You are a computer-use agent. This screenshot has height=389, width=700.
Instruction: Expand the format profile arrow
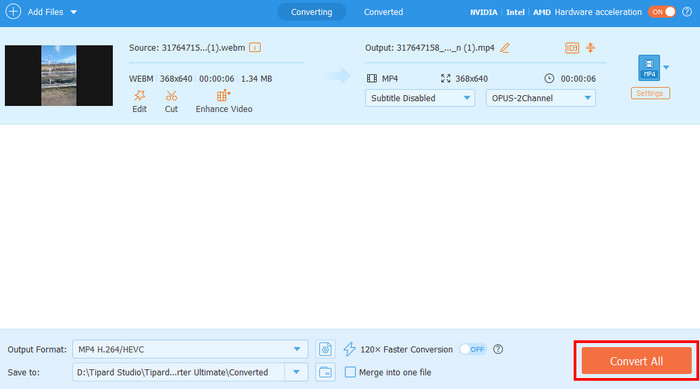coord(666,67)
